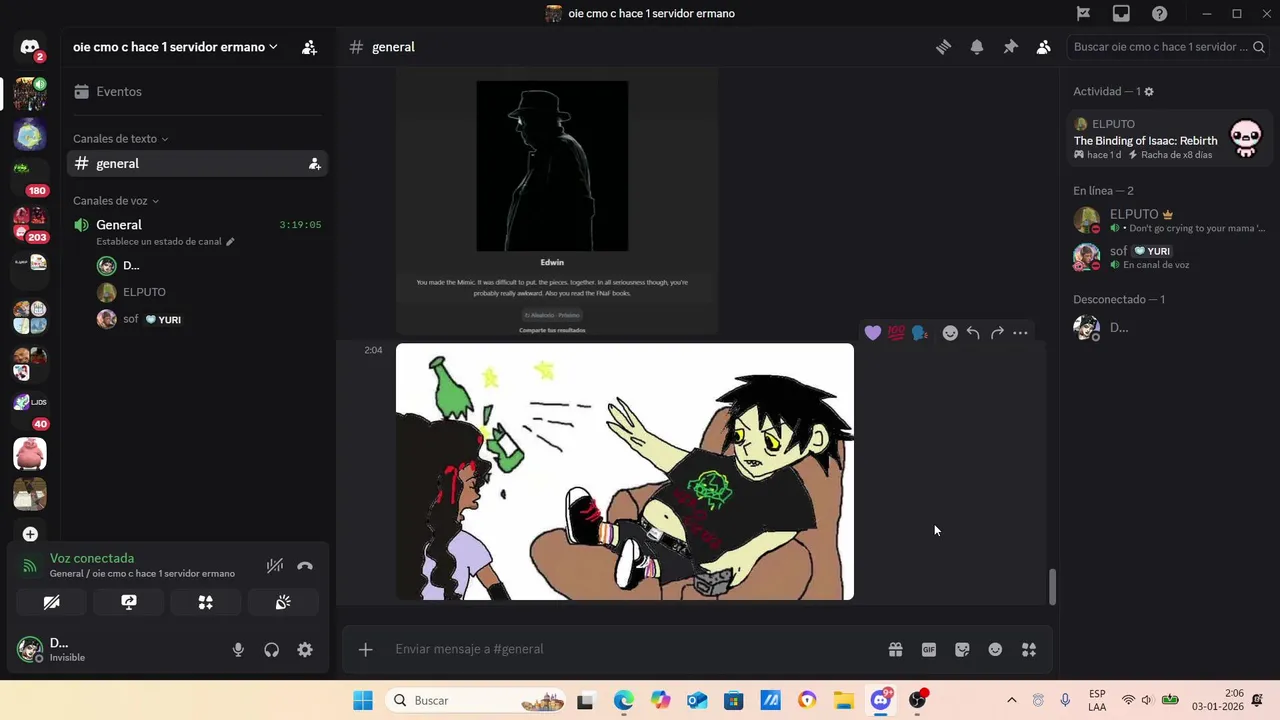This screenshot has width=1280, height=720.
Task: Share your screen button
Action: coord(129,602)
